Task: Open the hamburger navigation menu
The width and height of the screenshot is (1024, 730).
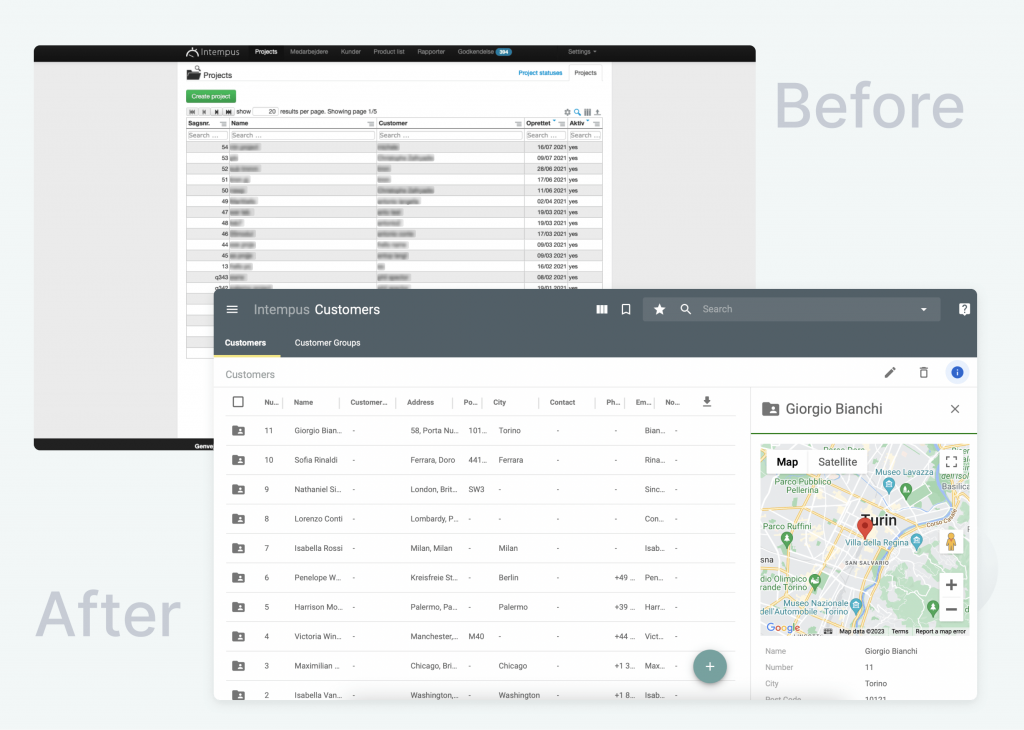Action: pos(232,310)
